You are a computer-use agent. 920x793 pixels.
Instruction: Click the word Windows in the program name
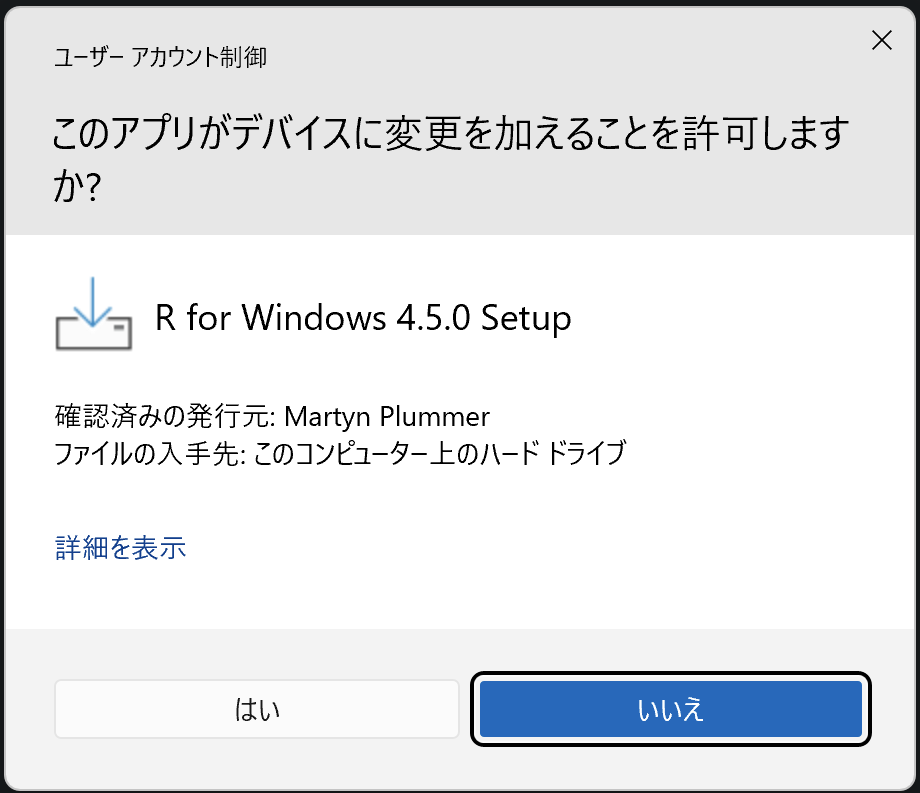314,318
